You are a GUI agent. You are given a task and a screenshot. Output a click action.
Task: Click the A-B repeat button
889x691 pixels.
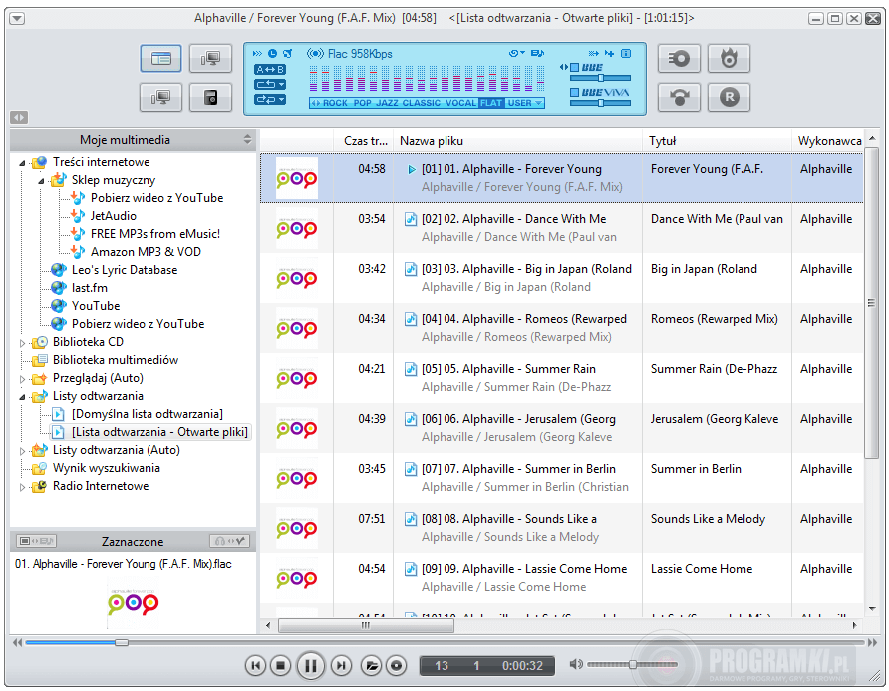pos(270,70)
